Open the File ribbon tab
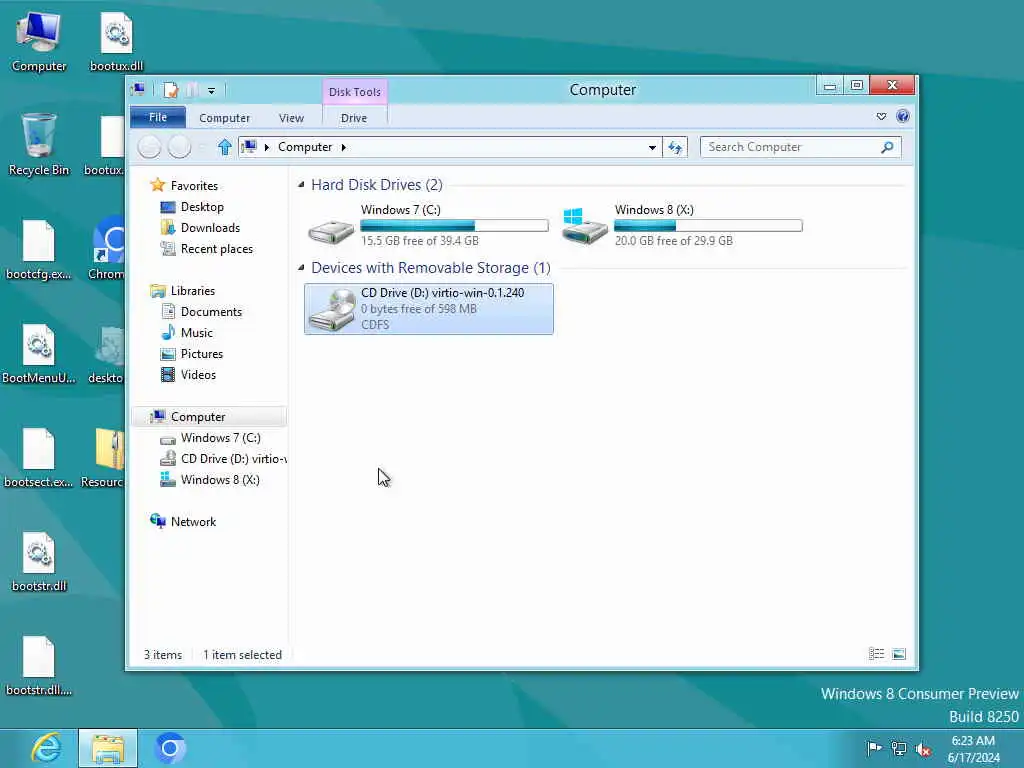The image size is (1024, 768). [158, 118]
